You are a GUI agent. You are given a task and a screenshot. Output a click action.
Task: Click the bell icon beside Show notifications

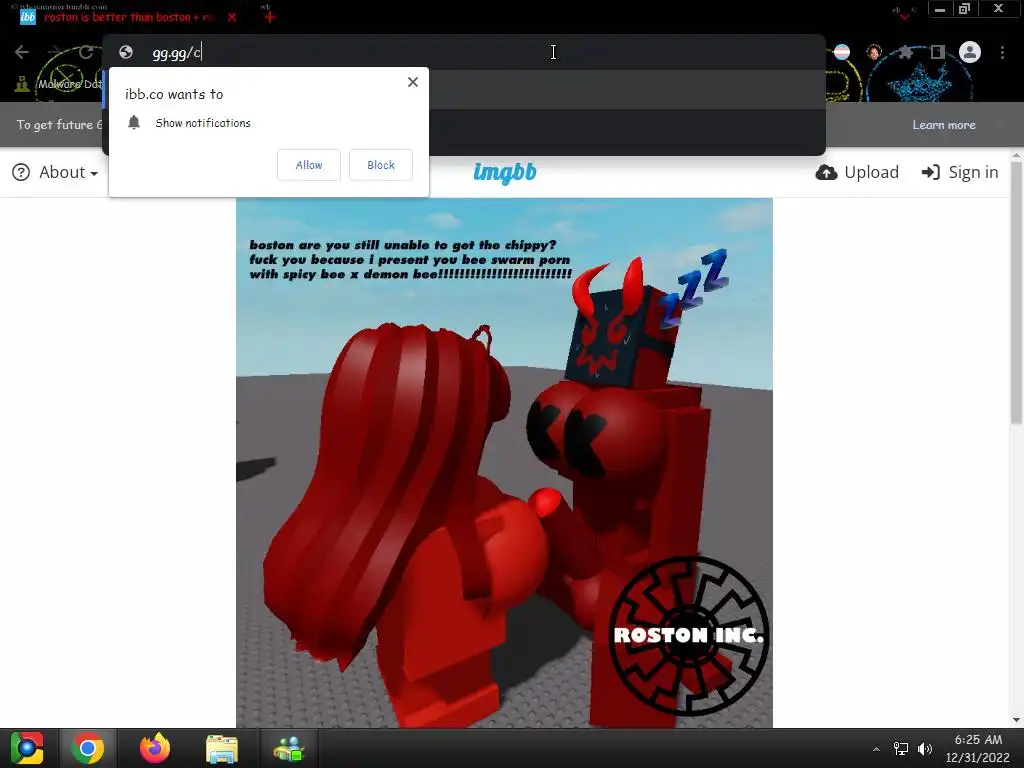134,123
